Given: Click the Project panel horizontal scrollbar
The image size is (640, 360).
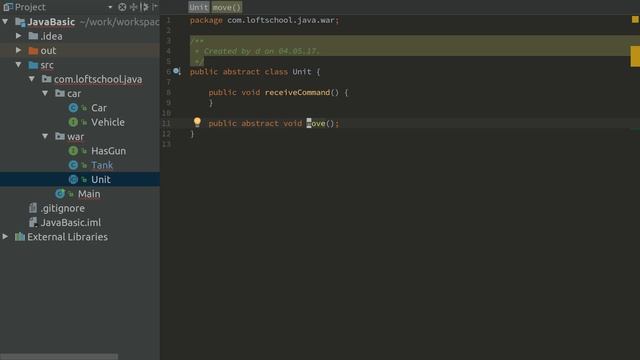Looking at the screenshot, I should coord(59,356).
